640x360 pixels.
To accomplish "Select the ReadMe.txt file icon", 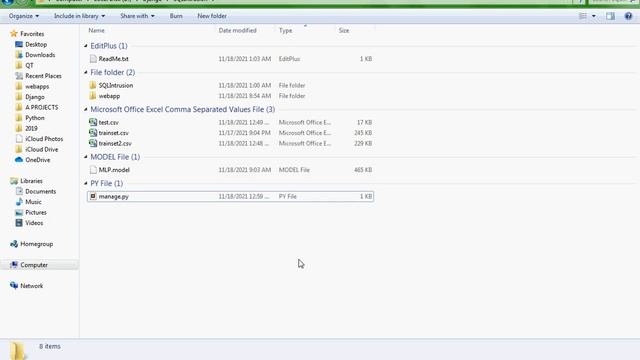I will (93, 59).
